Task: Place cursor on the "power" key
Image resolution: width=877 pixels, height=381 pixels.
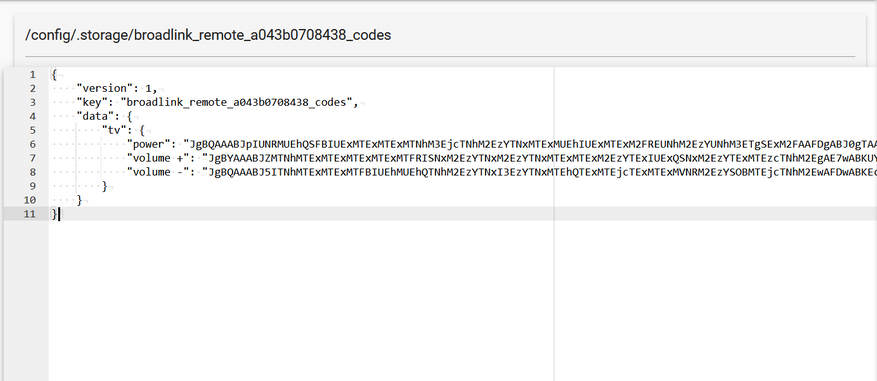Action: 149,144
